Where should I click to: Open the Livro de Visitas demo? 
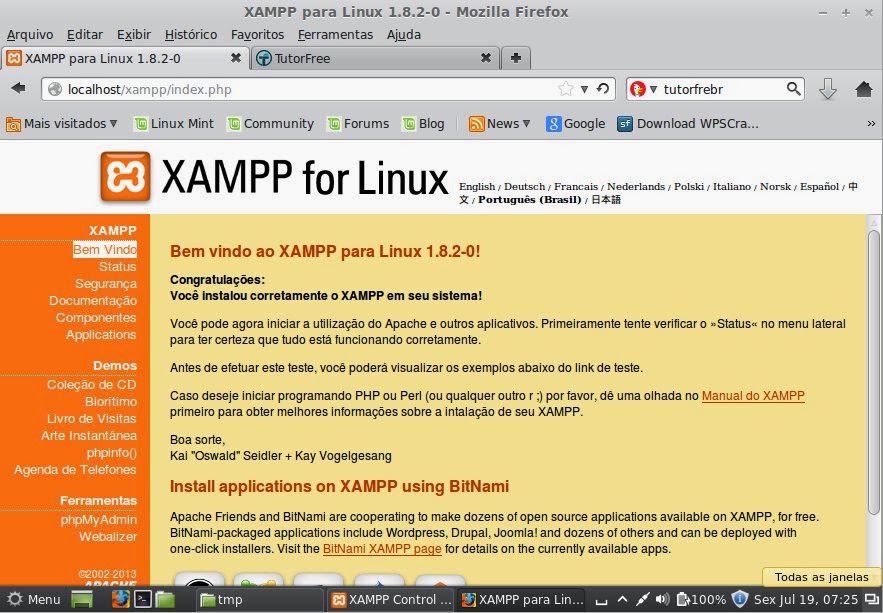[92, 418]
